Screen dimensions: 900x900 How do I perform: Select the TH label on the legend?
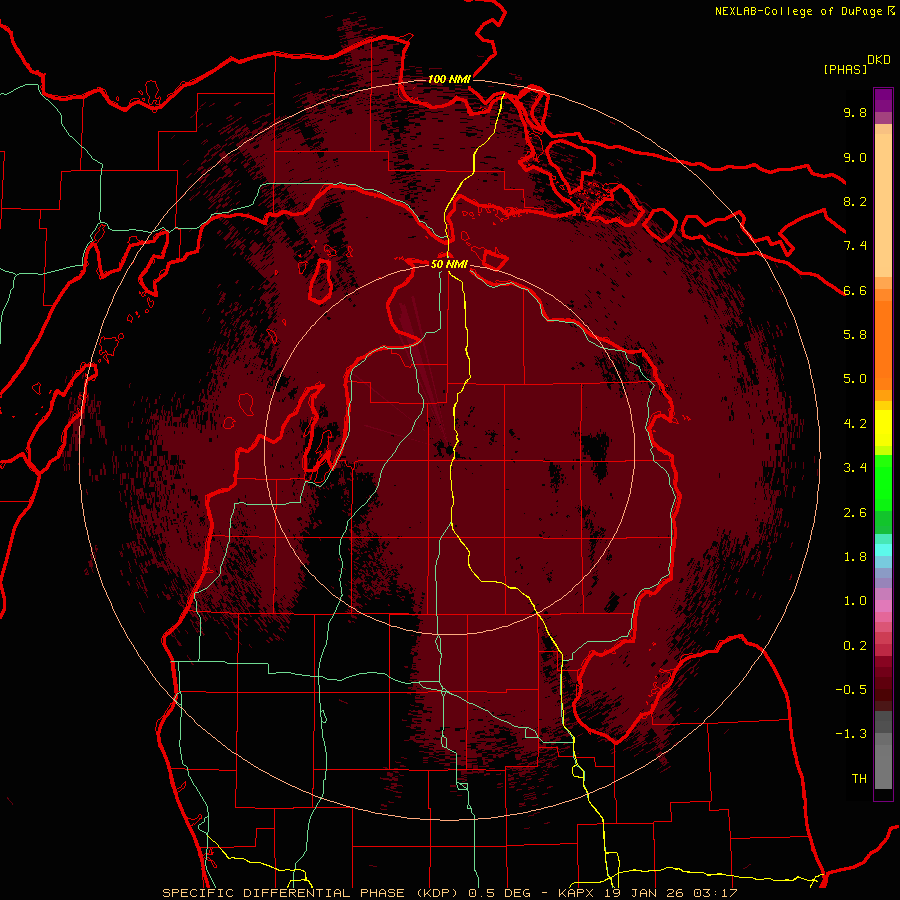(x=859, y=779)
